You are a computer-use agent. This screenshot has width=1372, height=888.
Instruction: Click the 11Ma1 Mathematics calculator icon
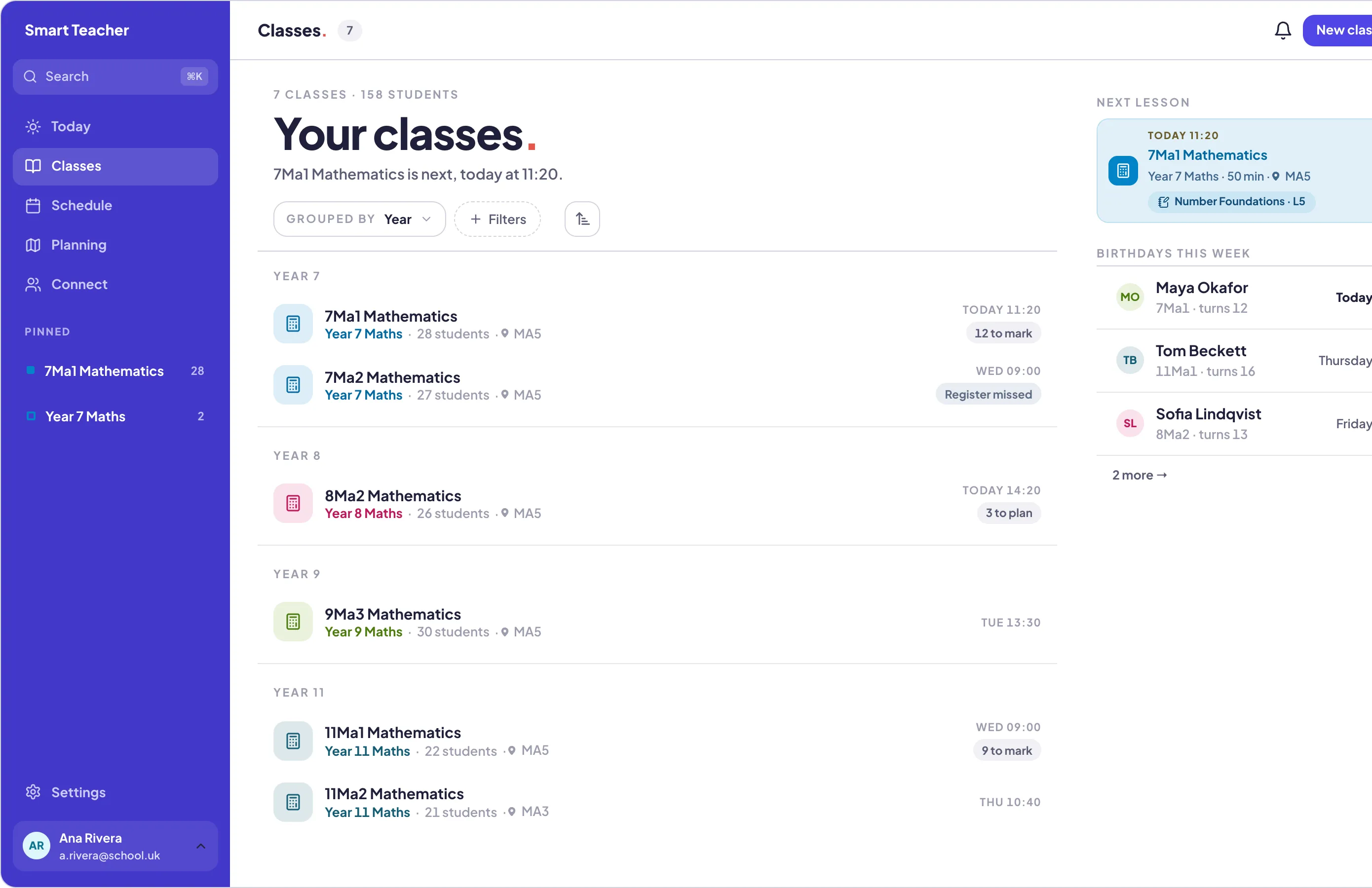(293, 740)
